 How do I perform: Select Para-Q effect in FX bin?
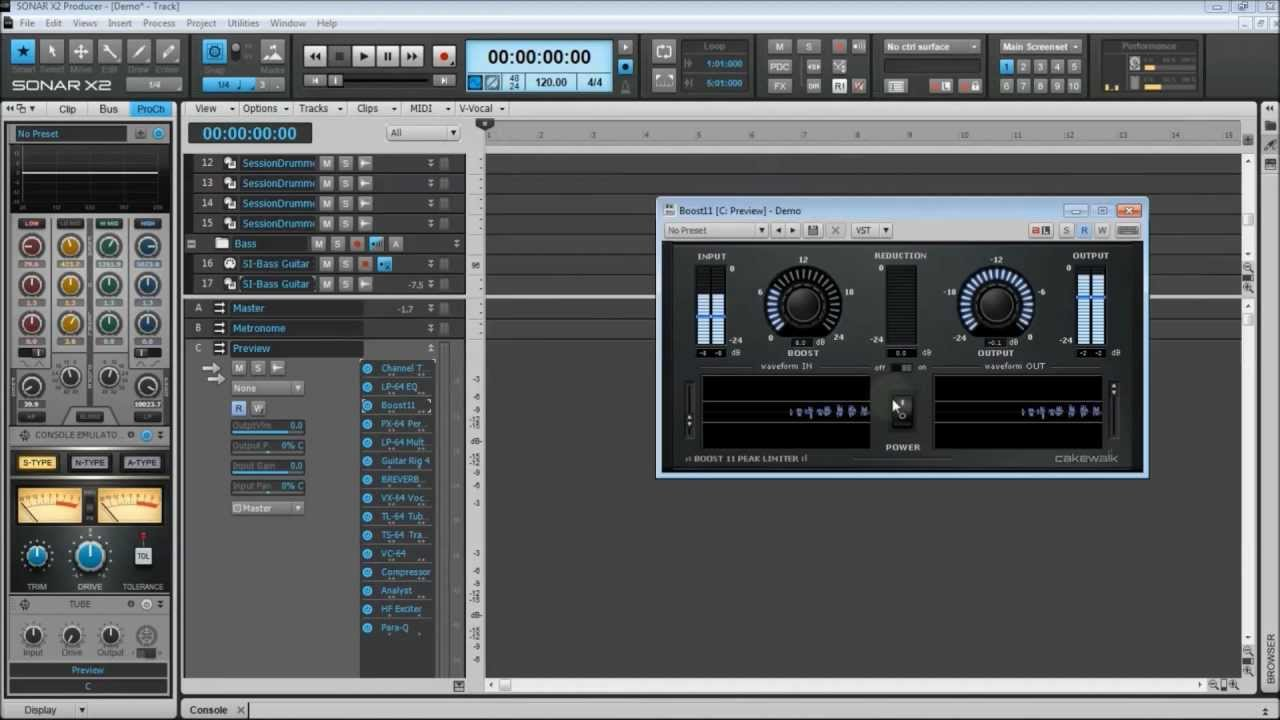pyautogui.click(x=395, y=628)
